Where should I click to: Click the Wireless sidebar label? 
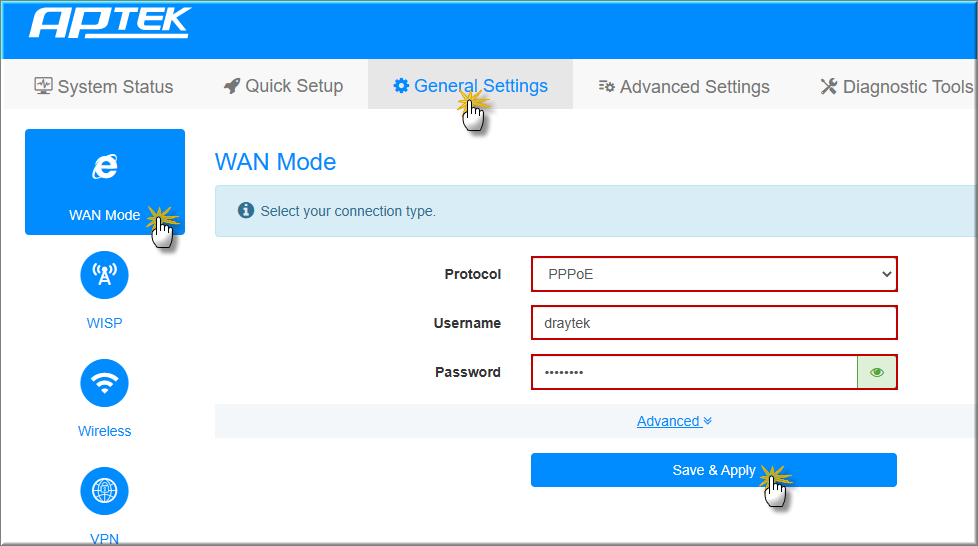[x=104, y=431]
